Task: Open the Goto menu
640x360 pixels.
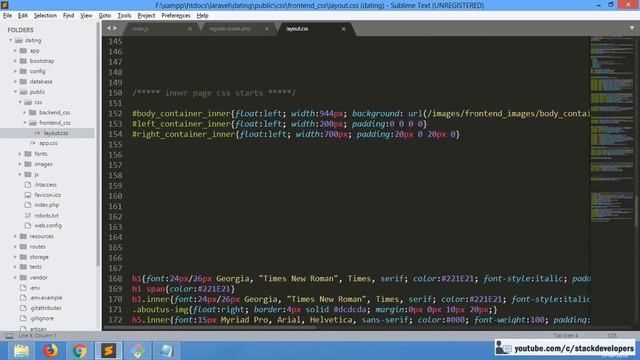Action: 105,16
